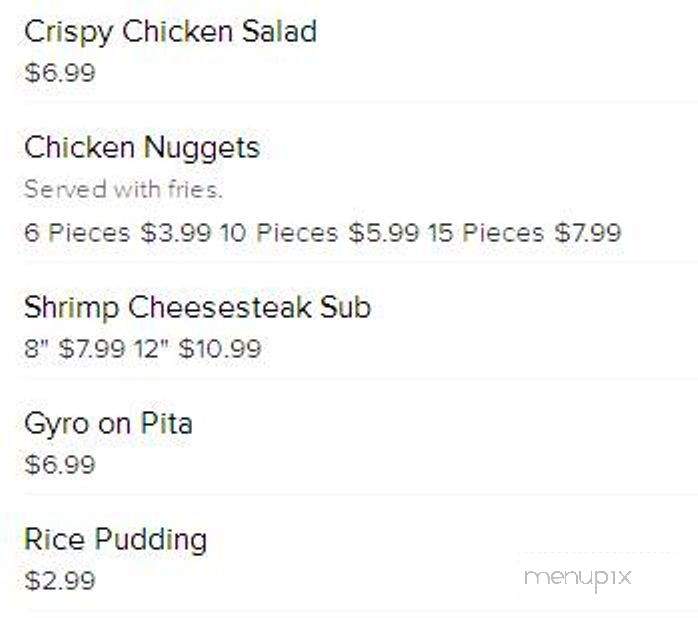Click the Rice Pudding $2.99 price
This screenshot has width=698, height=618.
point(60,580)
